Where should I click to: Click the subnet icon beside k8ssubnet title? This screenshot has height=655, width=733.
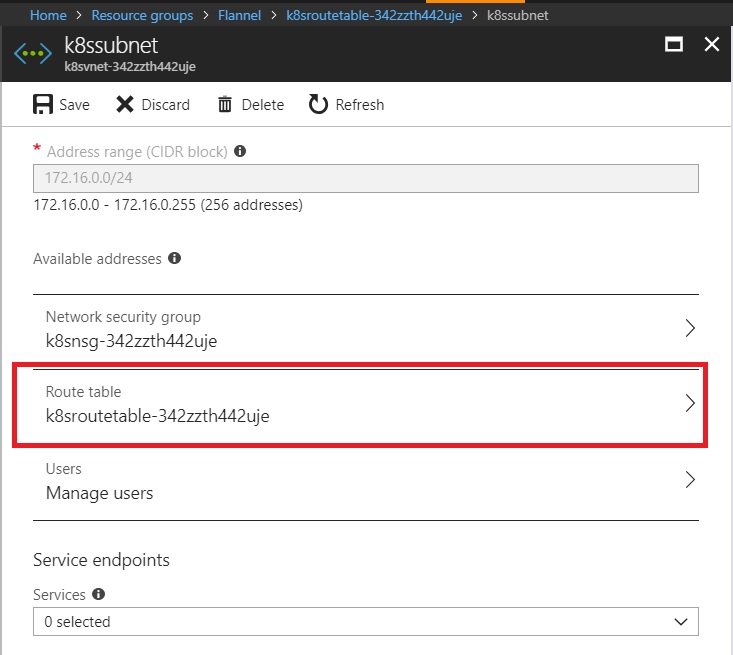click(x=33, y=54)
